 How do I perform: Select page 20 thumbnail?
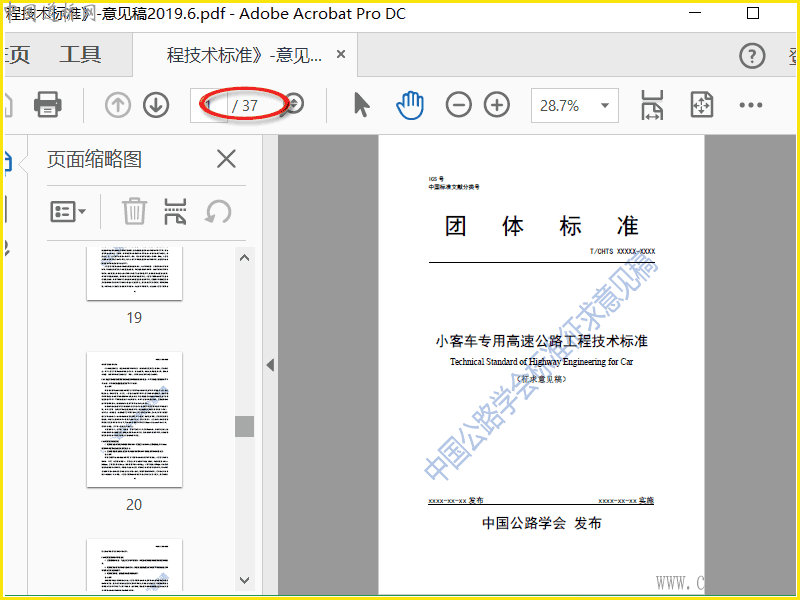(134, 419)
